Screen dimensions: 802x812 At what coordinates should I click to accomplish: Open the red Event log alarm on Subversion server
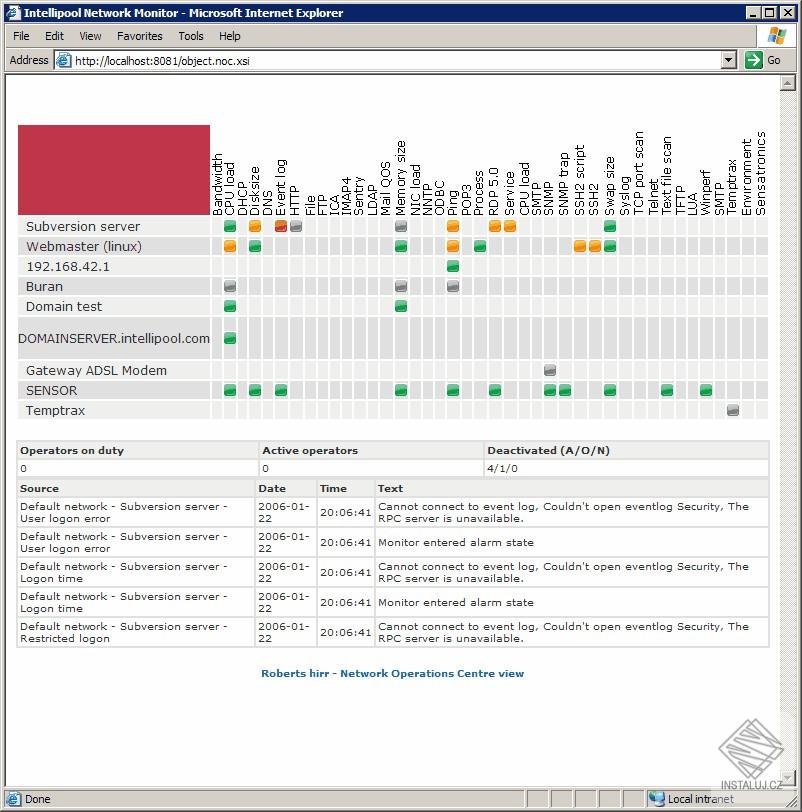tap(280, 227)
